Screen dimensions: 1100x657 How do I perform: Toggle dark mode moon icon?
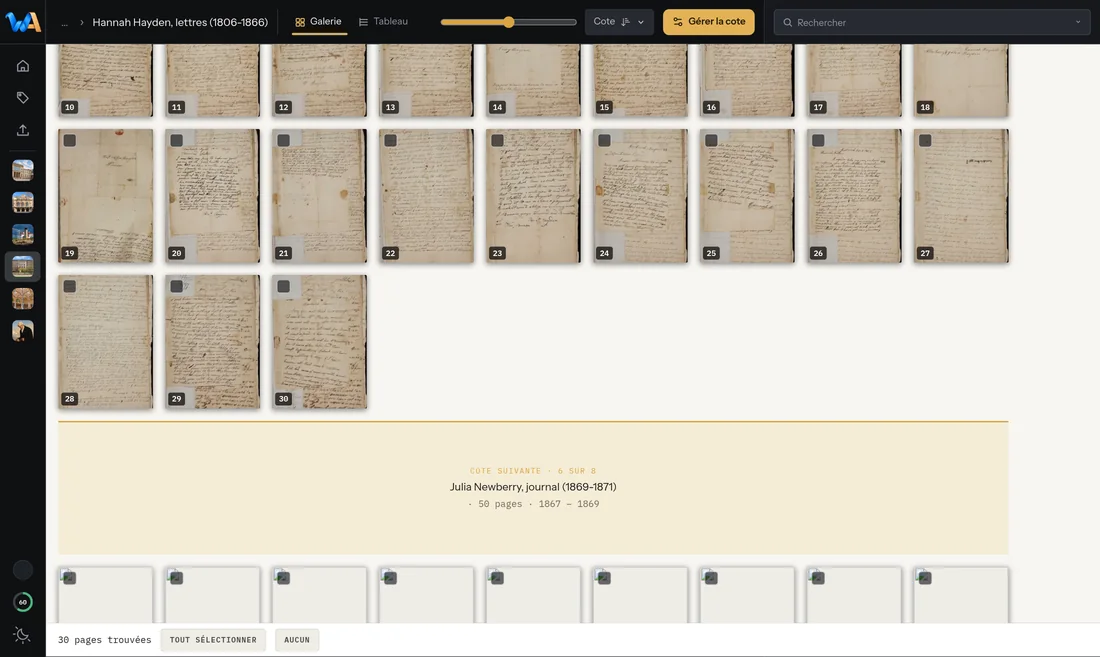(x=22, y=635)
